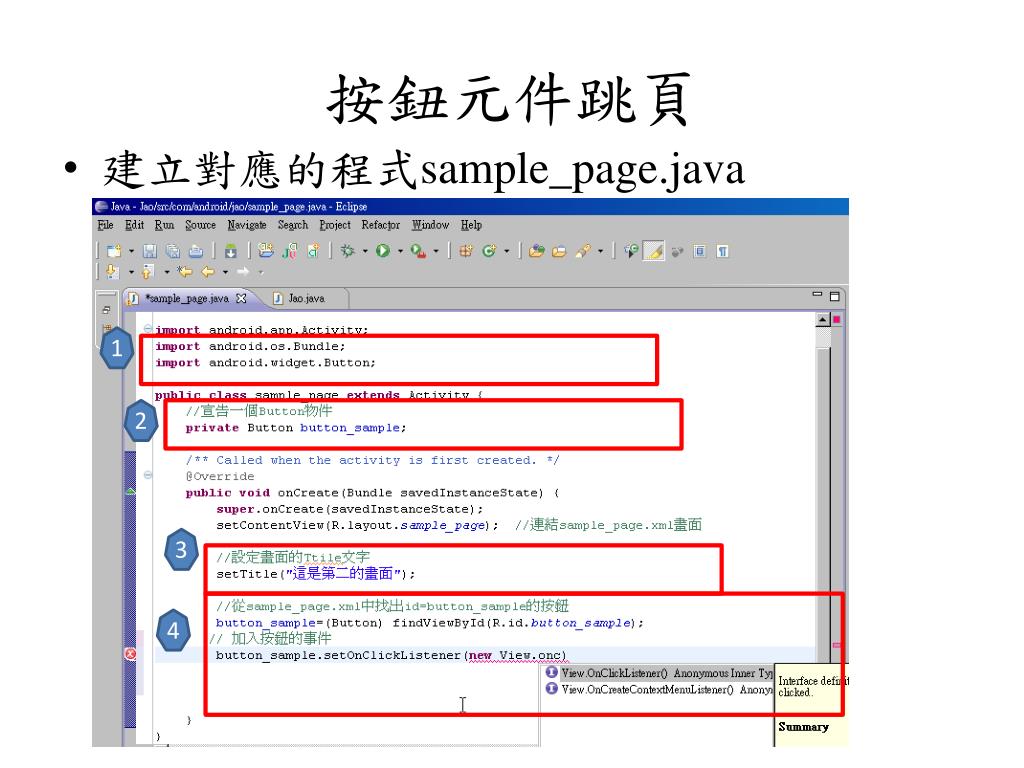The height and width of the screenshot is (768, 1024).
Task: Open the Navigate menu
Action: 247,225
